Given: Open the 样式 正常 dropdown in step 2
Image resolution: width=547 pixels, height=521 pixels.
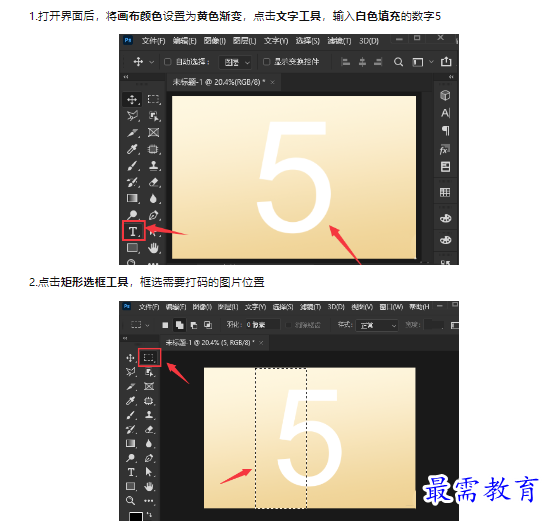Looking at the screenshot, I should tap(377, 325).
